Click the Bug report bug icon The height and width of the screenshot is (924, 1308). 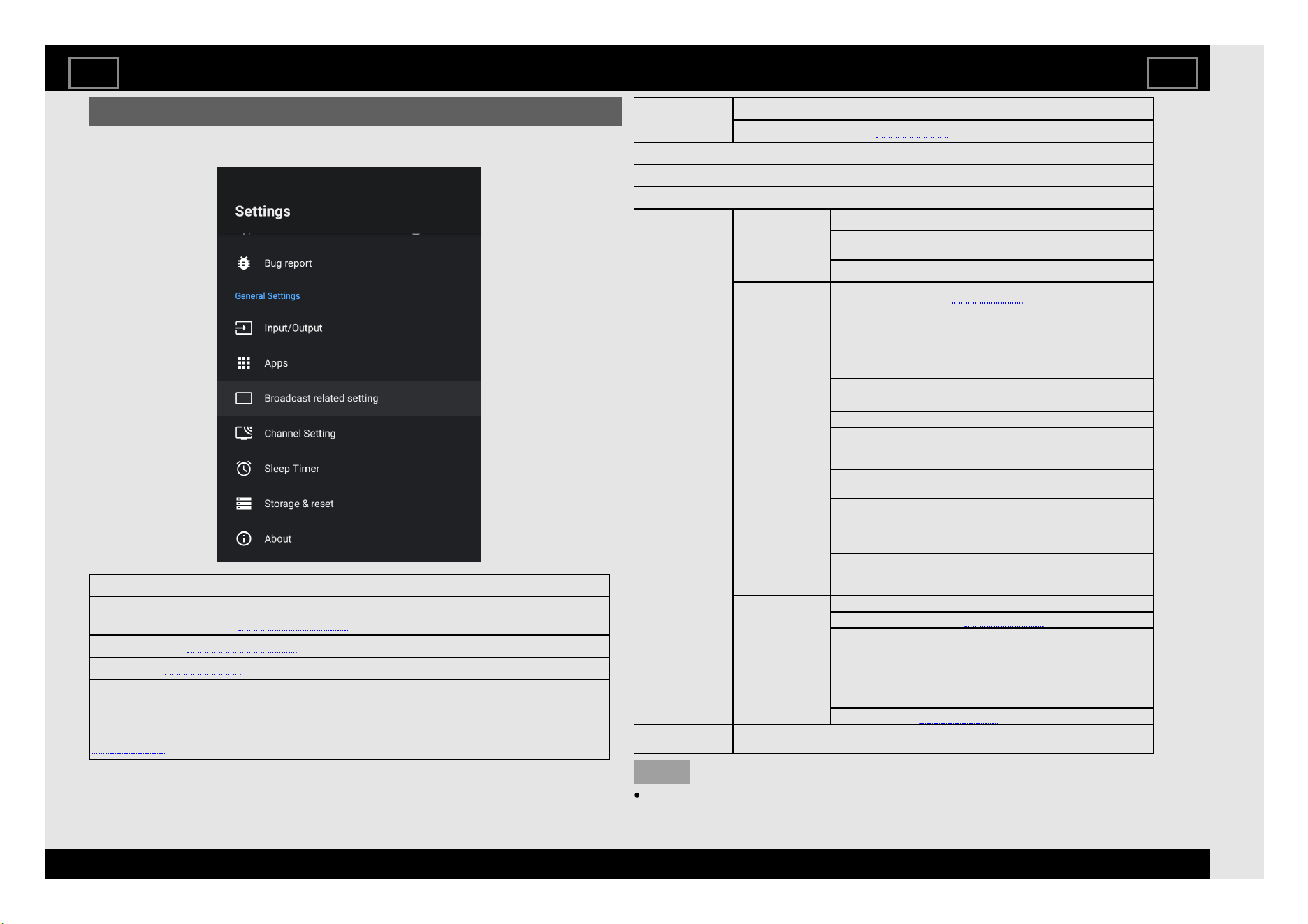point(244,263)
